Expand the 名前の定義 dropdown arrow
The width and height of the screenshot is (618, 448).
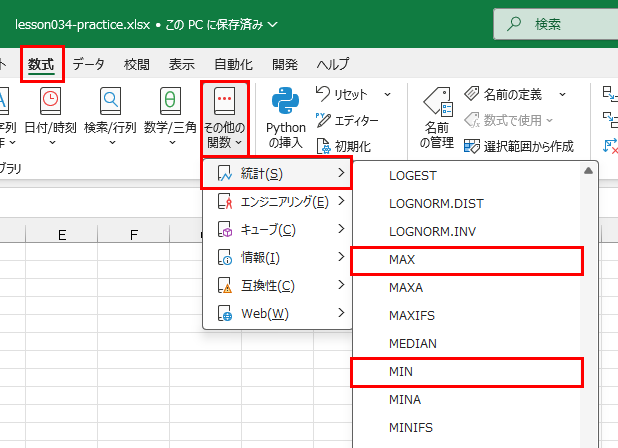[x=562, y=94]
